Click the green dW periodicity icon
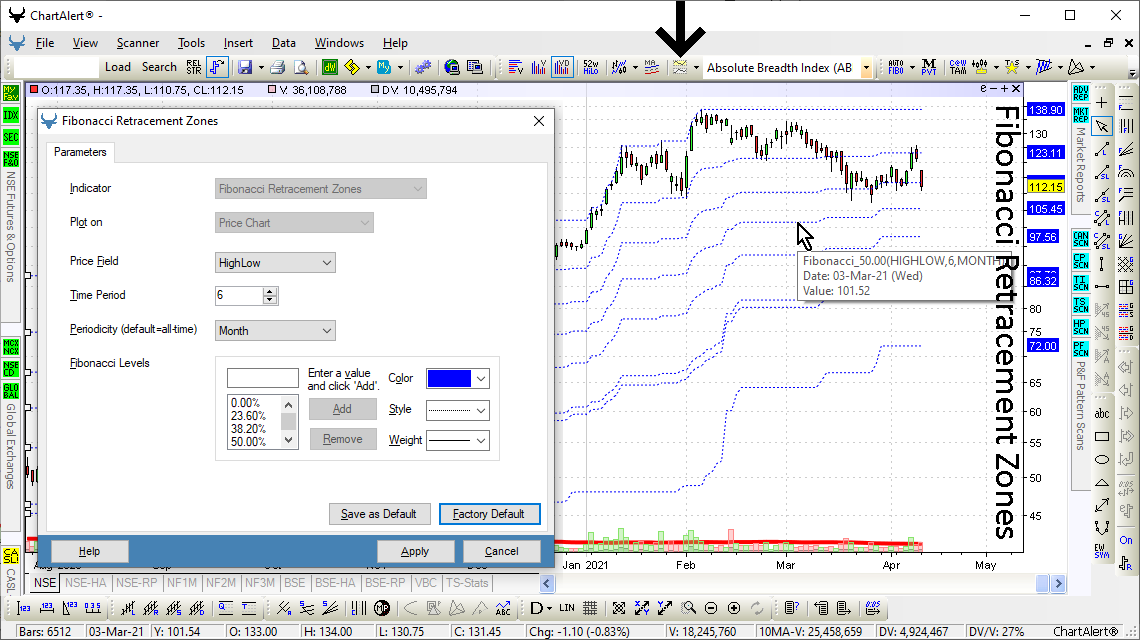Image resolution: width=1140 pixels, height=640 pixels. pyautogui.click(x=330, y=68)
